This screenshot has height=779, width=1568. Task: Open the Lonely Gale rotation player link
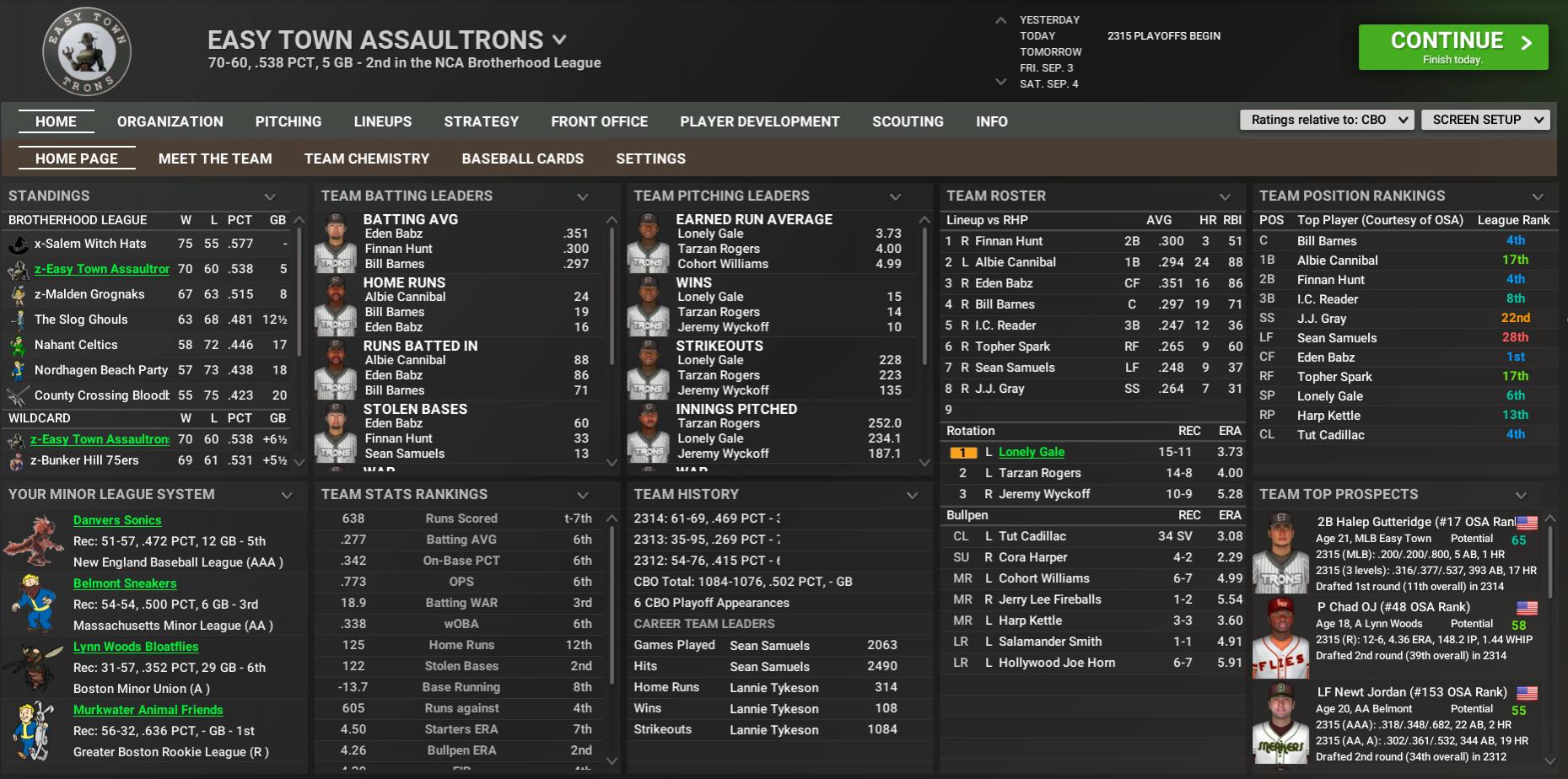tap(1031, 452)
